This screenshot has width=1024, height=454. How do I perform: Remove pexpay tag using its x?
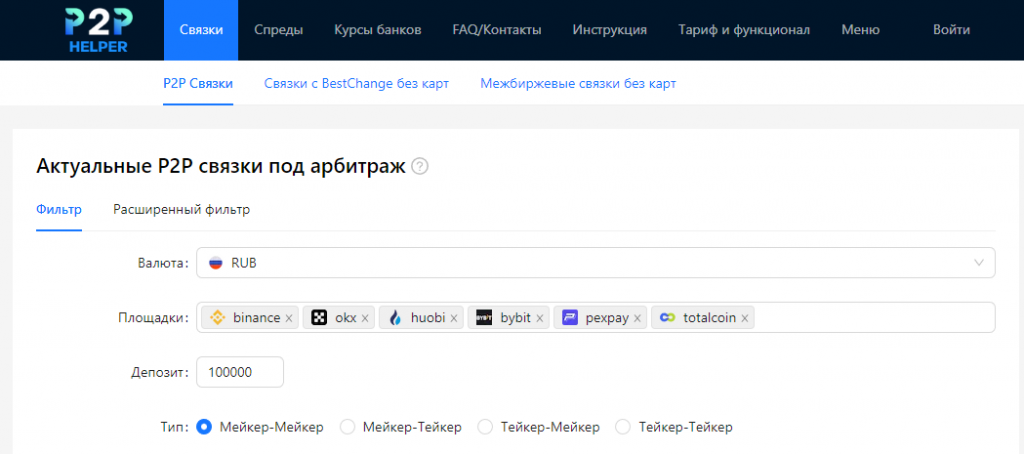pyautogui.click(x=639, y=318)
